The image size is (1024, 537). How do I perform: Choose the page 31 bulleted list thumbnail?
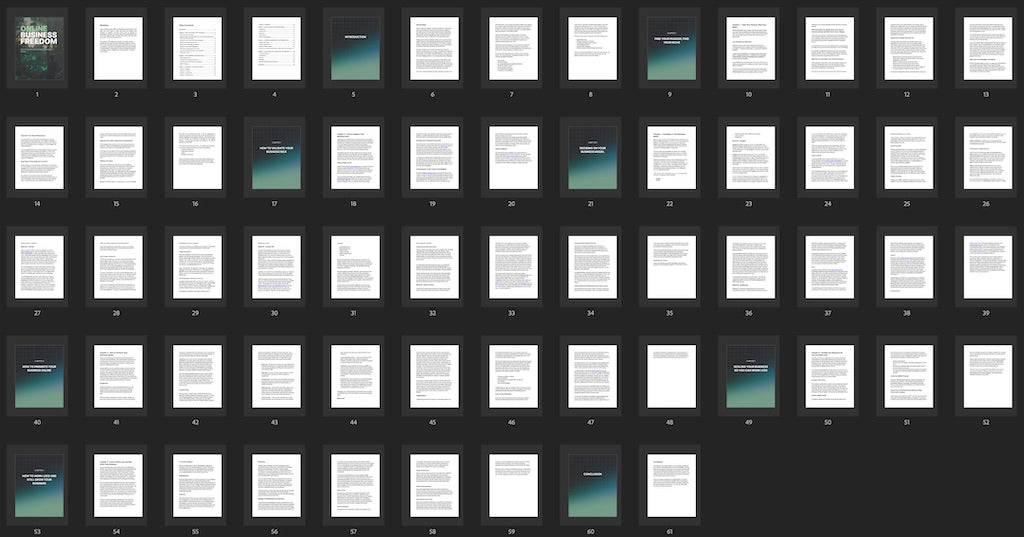[355, 267]
